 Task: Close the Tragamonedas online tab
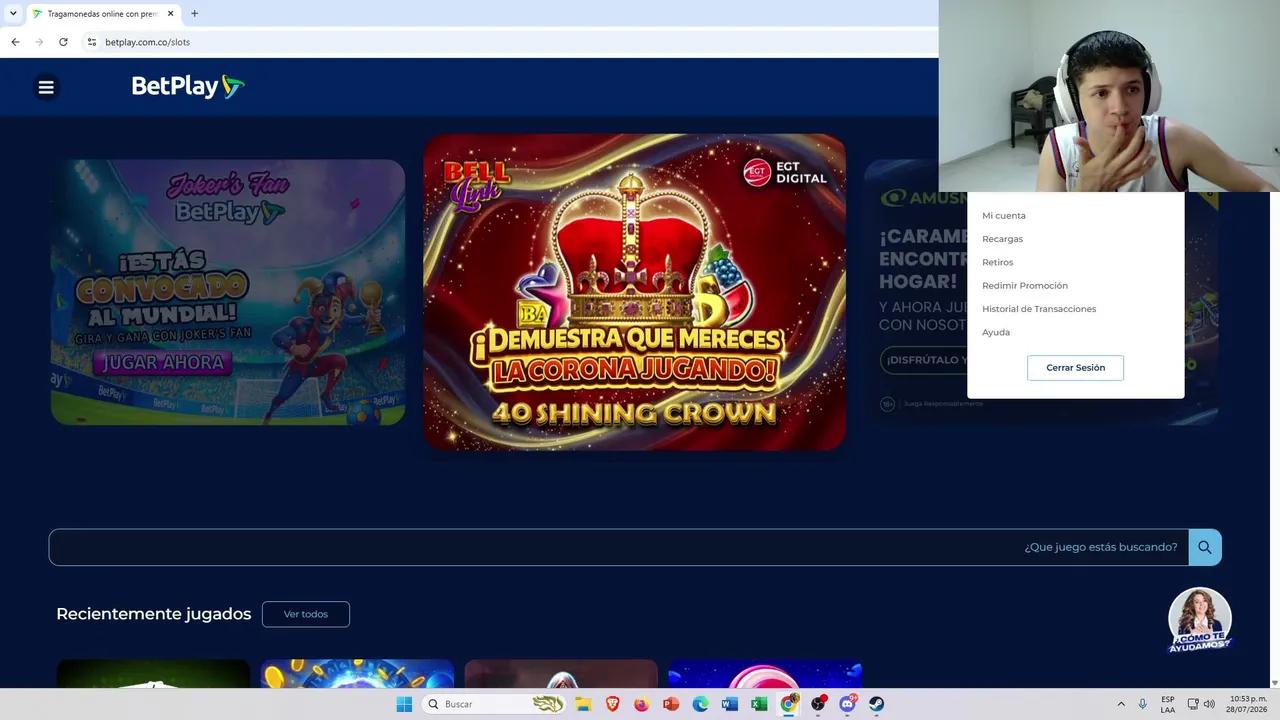(x=171, y=14)
